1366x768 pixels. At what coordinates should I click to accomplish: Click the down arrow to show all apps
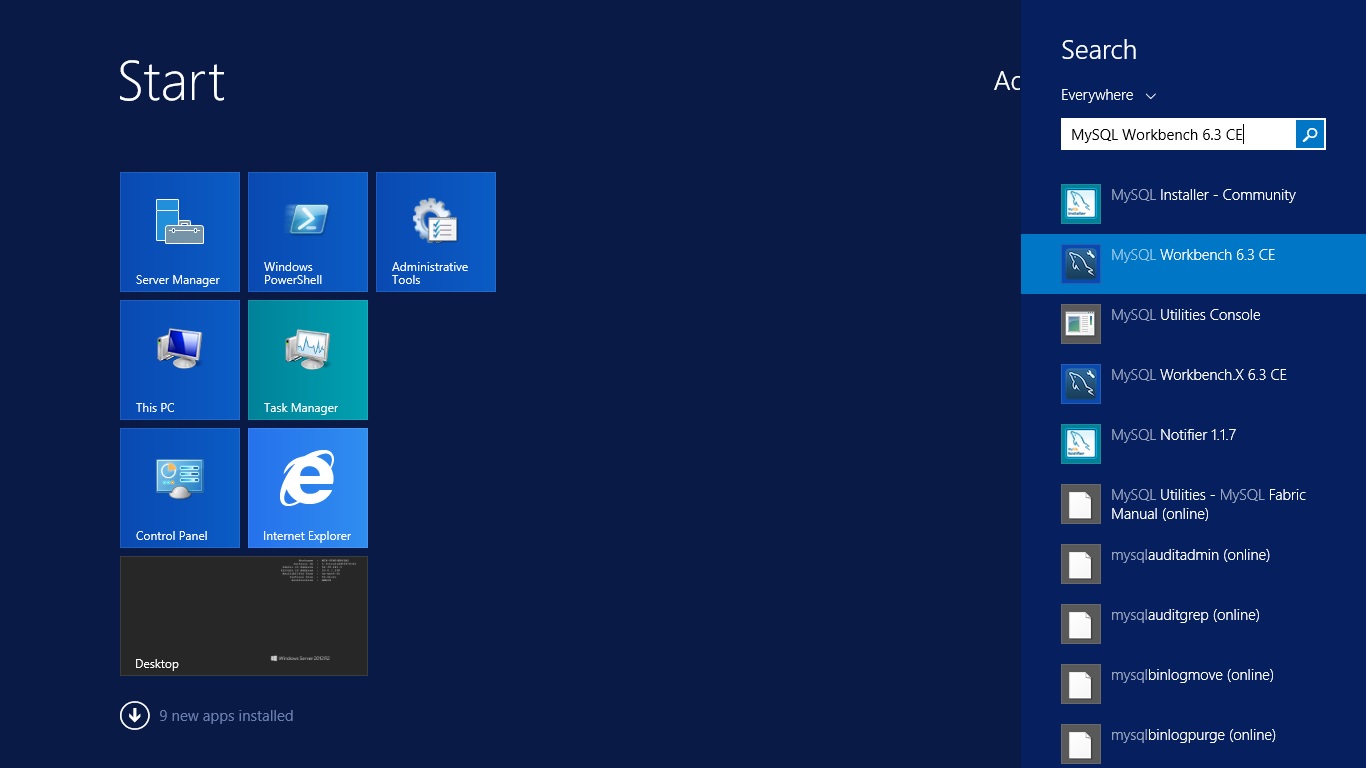(x=135, y=716)
